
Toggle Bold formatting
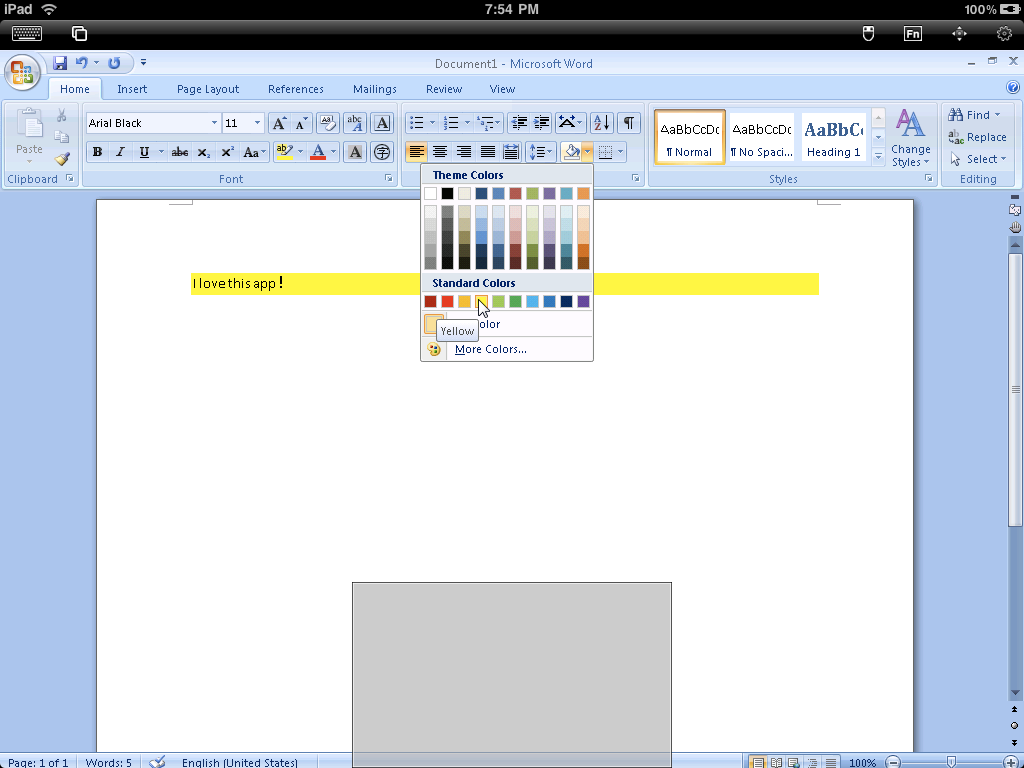click(97, 152)
